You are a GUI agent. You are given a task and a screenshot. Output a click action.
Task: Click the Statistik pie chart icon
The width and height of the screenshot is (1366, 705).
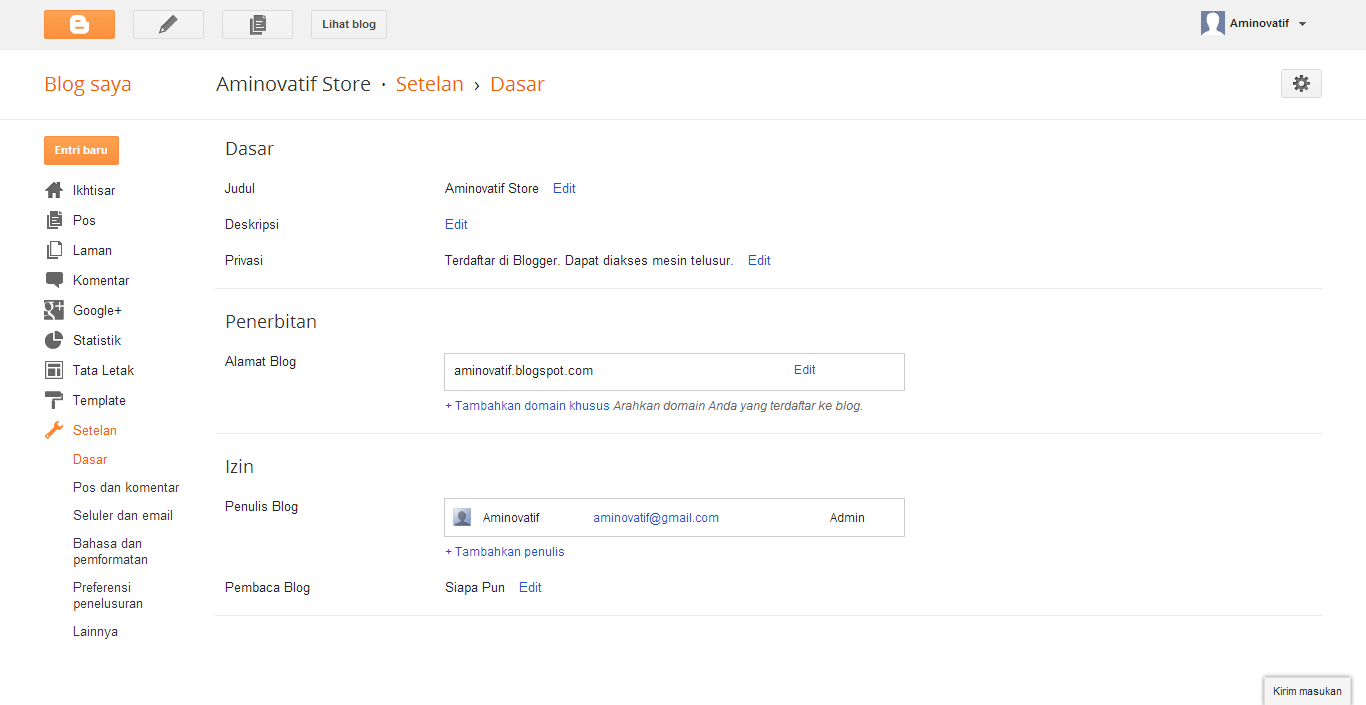tap(55, 340)
